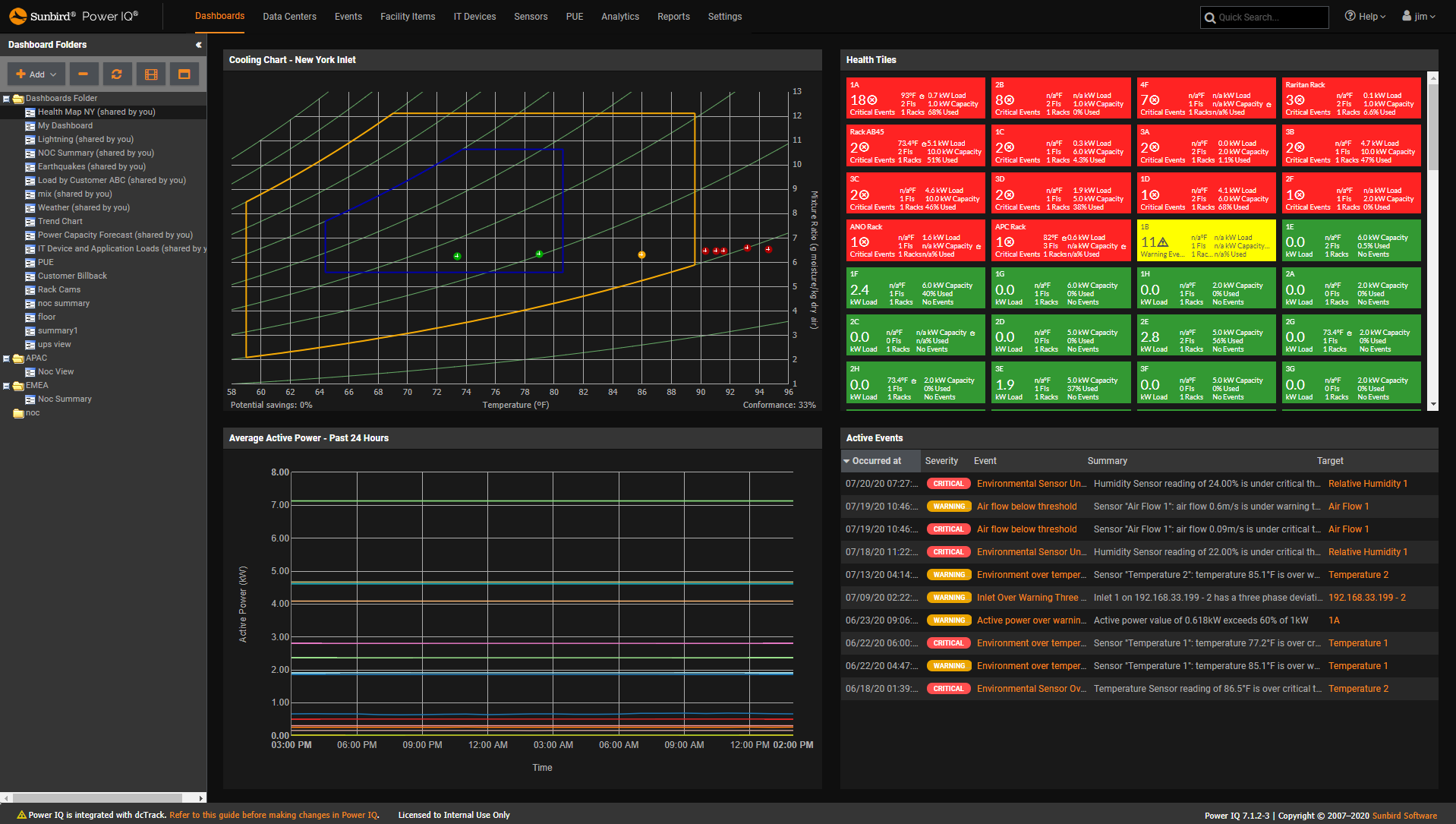
Task: Open the Add dropdown menu
Action: tap(35, 74)
